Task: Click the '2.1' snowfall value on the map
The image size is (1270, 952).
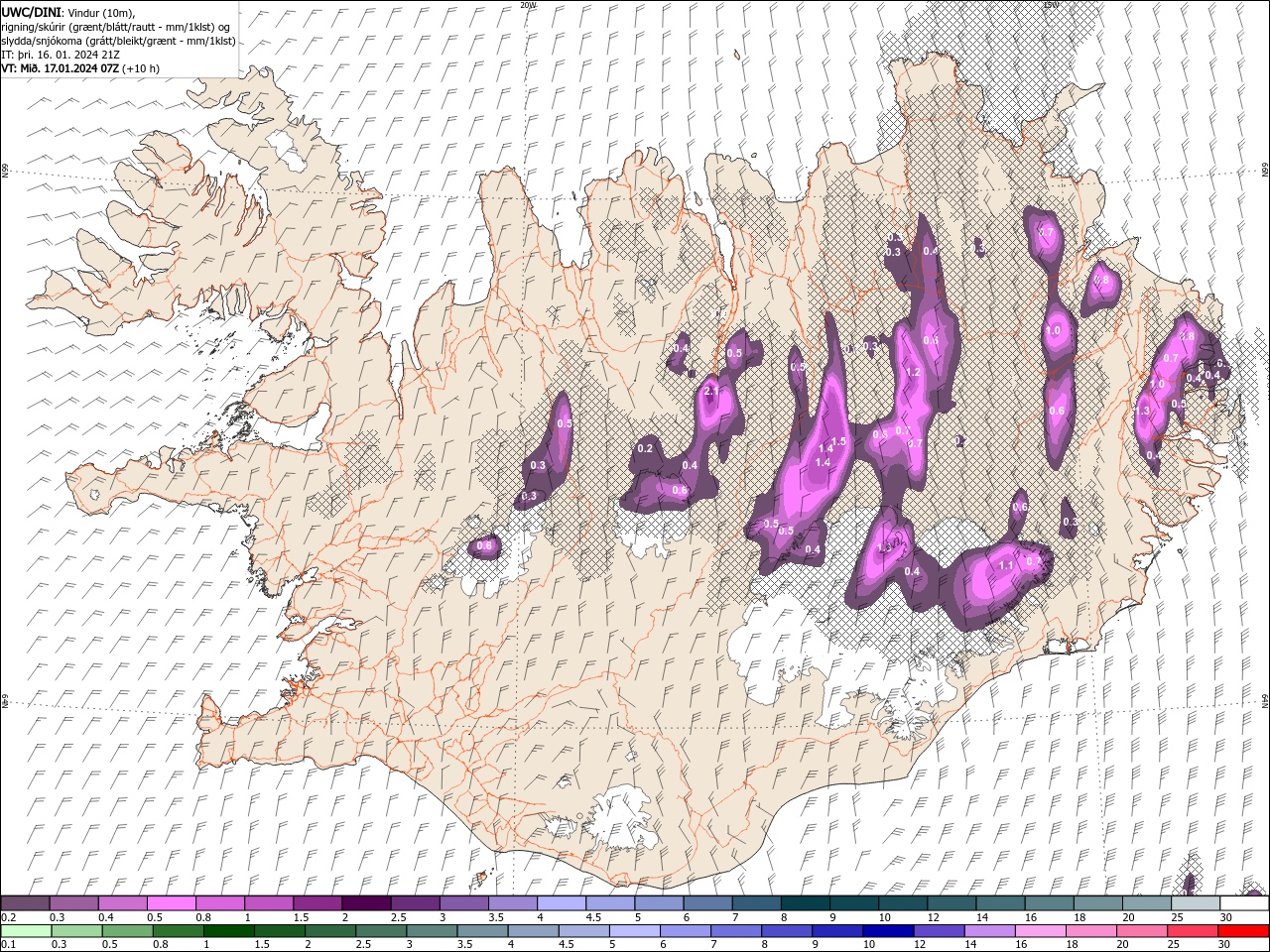Action: pos(710,391)
